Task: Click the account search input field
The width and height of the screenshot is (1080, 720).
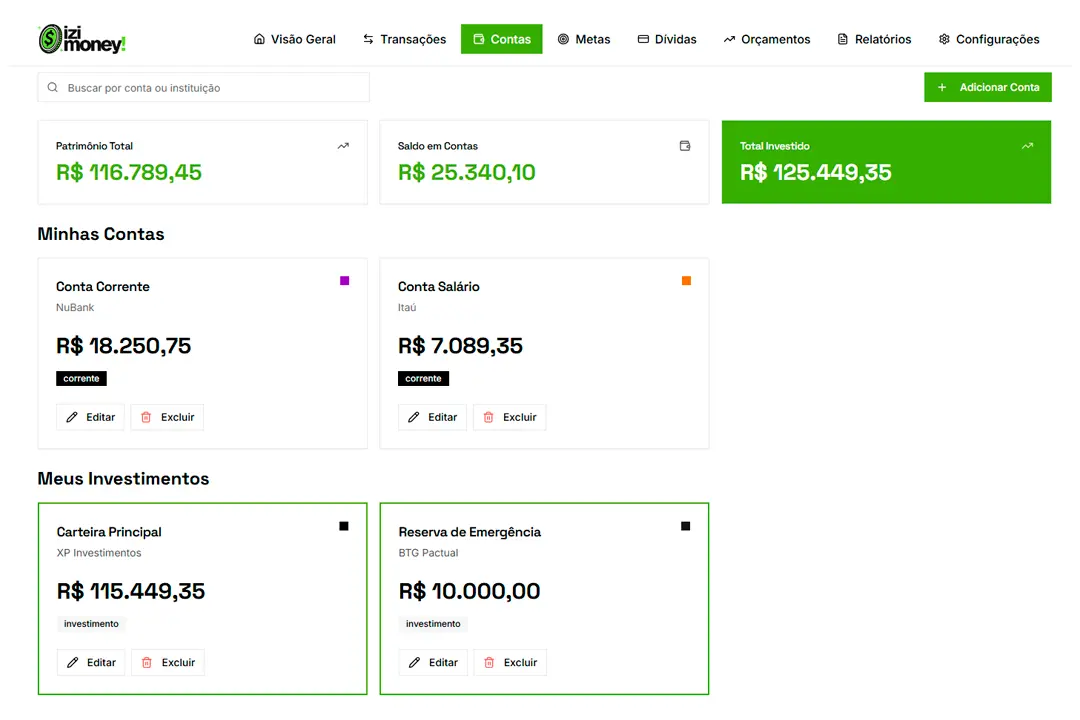Action: point(200,87)
